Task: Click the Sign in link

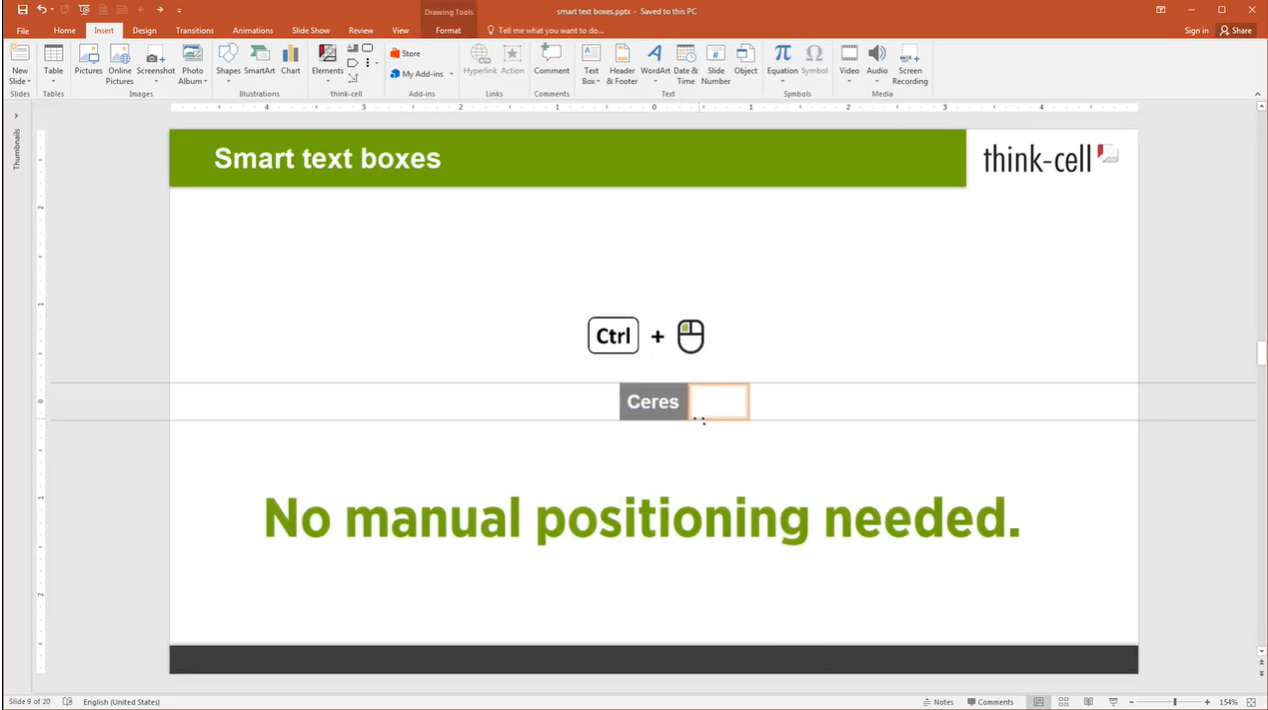Action: (1196, 31)
